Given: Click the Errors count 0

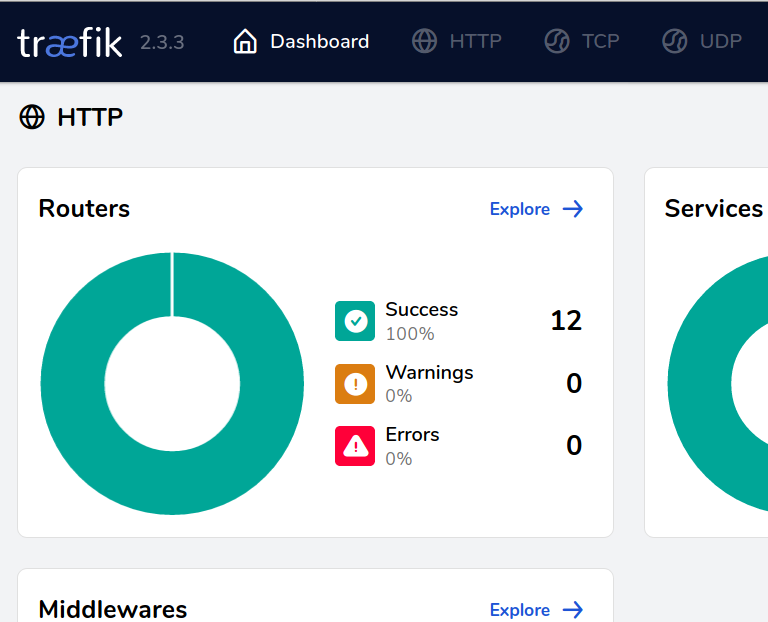Looking at the screenshot, I should coord(574,446).
